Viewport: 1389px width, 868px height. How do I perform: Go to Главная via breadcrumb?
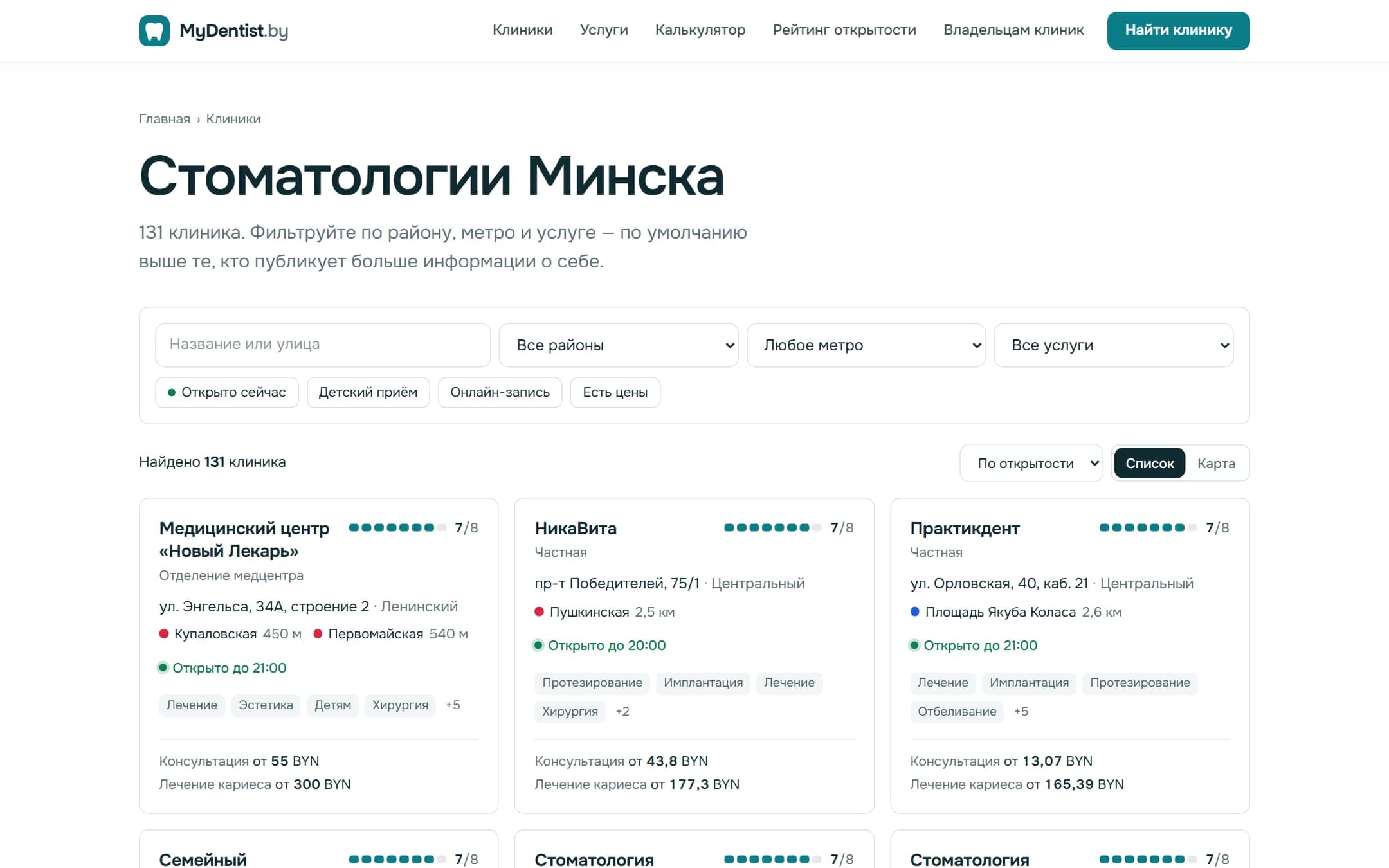(x=165, y=119)
